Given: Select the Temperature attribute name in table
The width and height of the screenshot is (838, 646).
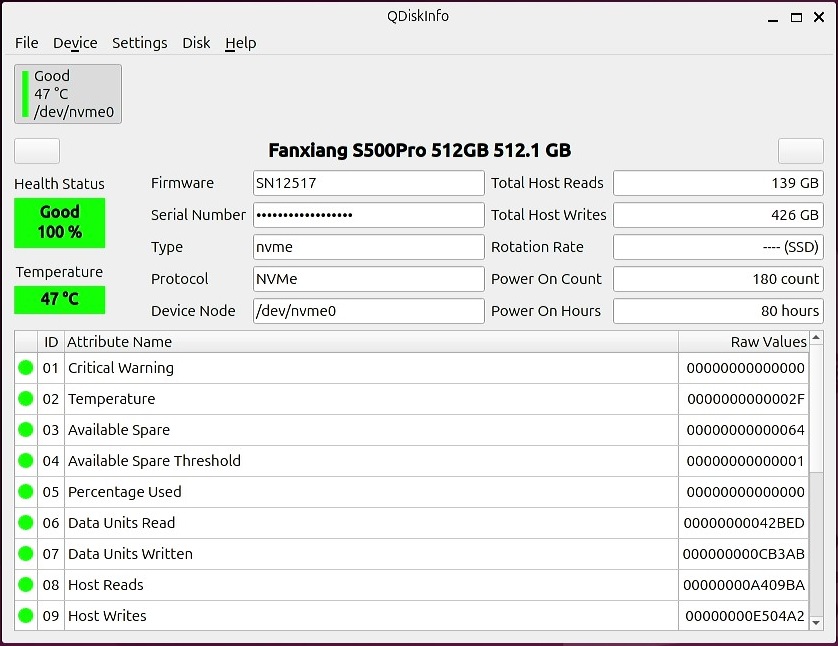Looking at the screenshot, I should pos(112,399).
